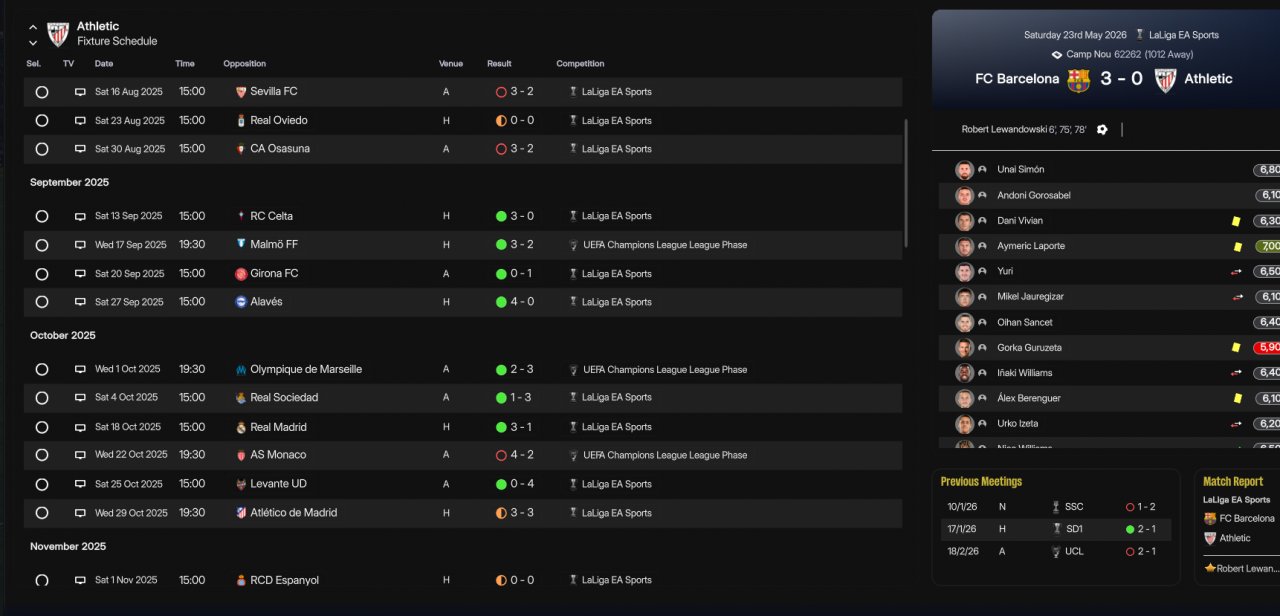This screenshot has height=616, width=1280.
Task: Open the Girona FC fixture link
Action: click(x=274, y=274)
